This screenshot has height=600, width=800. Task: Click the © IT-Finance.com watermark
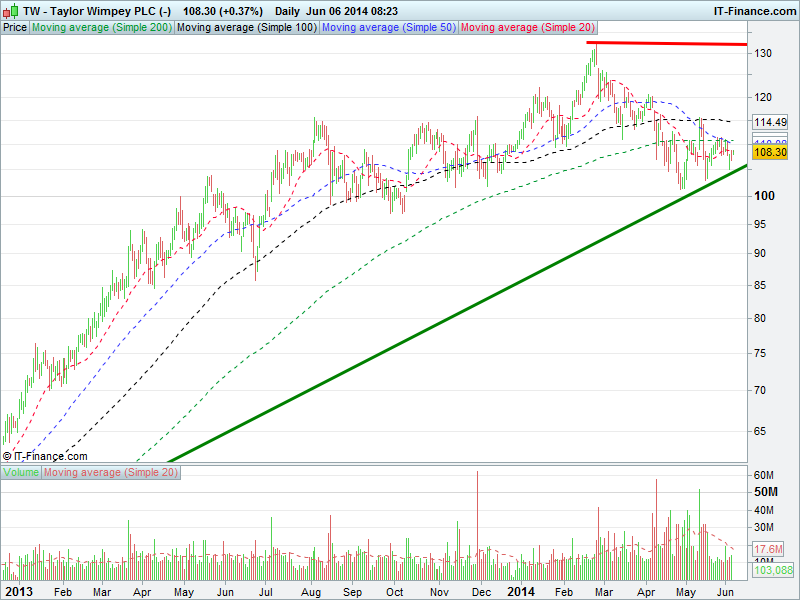click(45, 456)
